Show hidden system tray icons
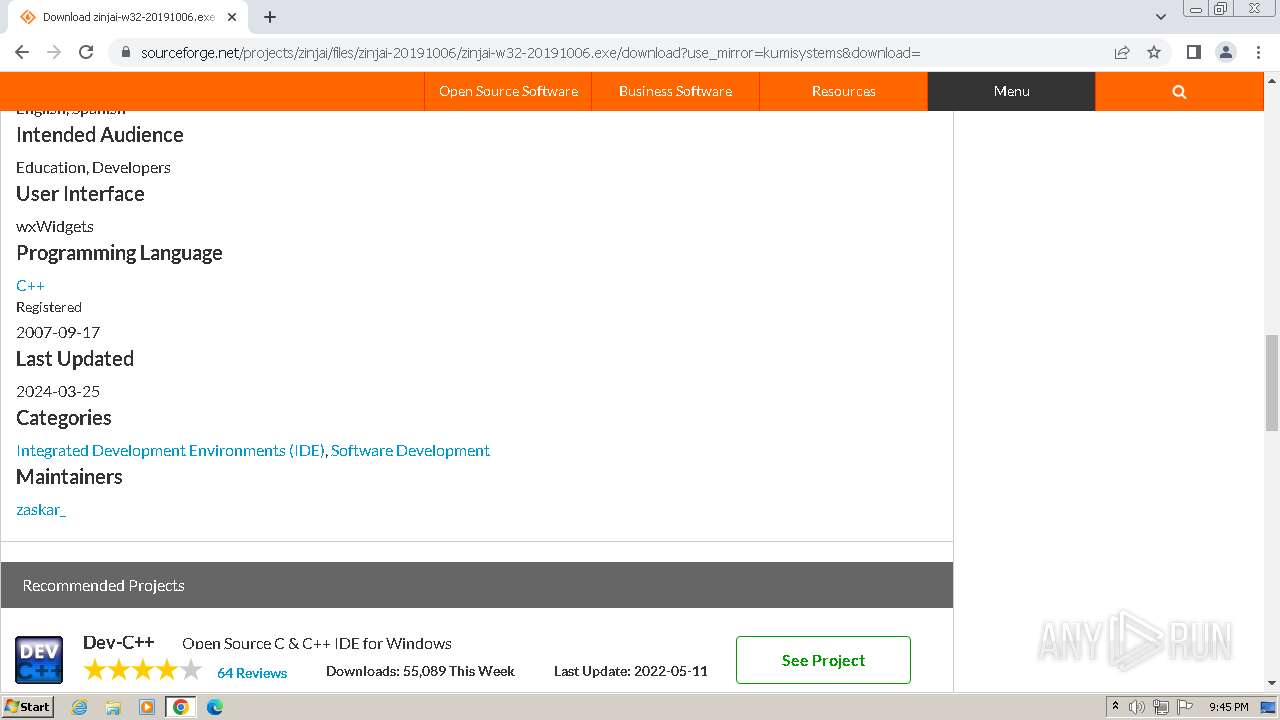Viewport: 1280px width, 720px height. pyautogui.click(x=1116, y=706)
